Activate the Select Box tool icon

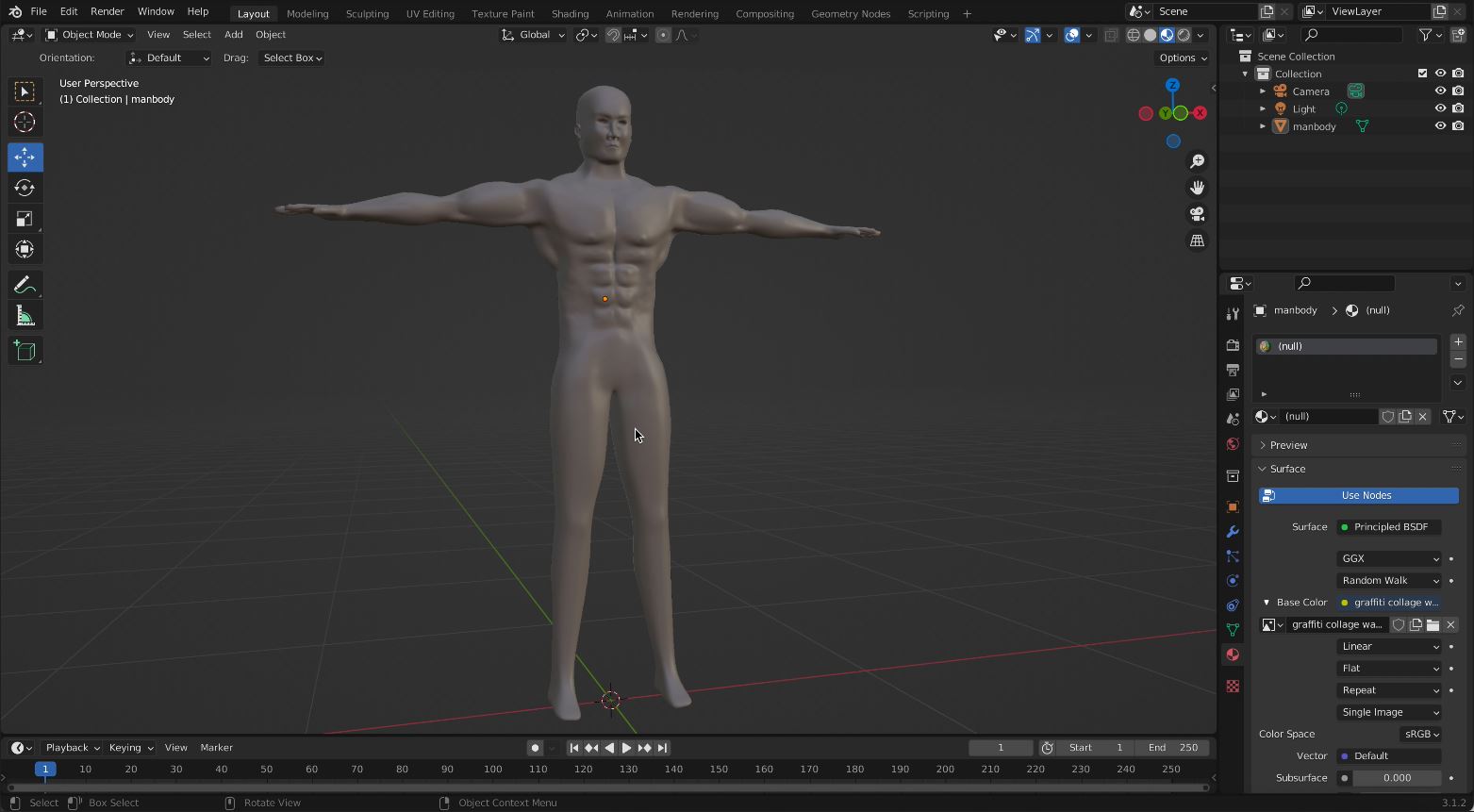[x=25, y=91]
